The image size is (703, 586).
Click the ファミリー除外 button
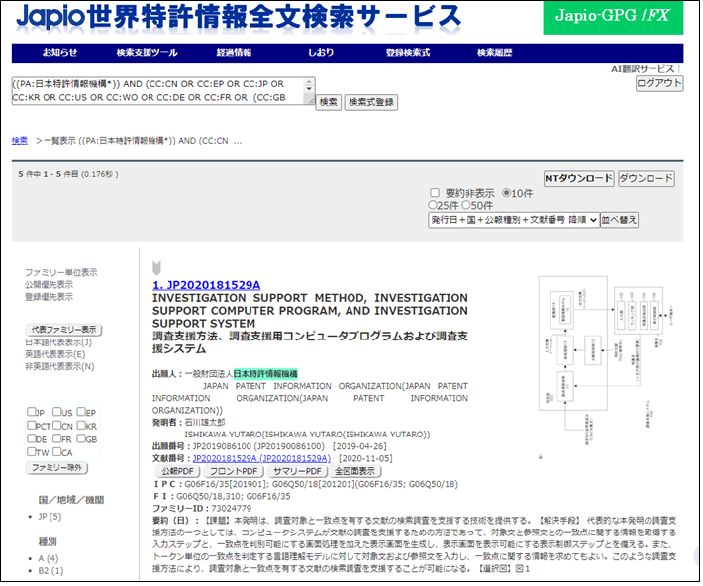tap(57, 469)
